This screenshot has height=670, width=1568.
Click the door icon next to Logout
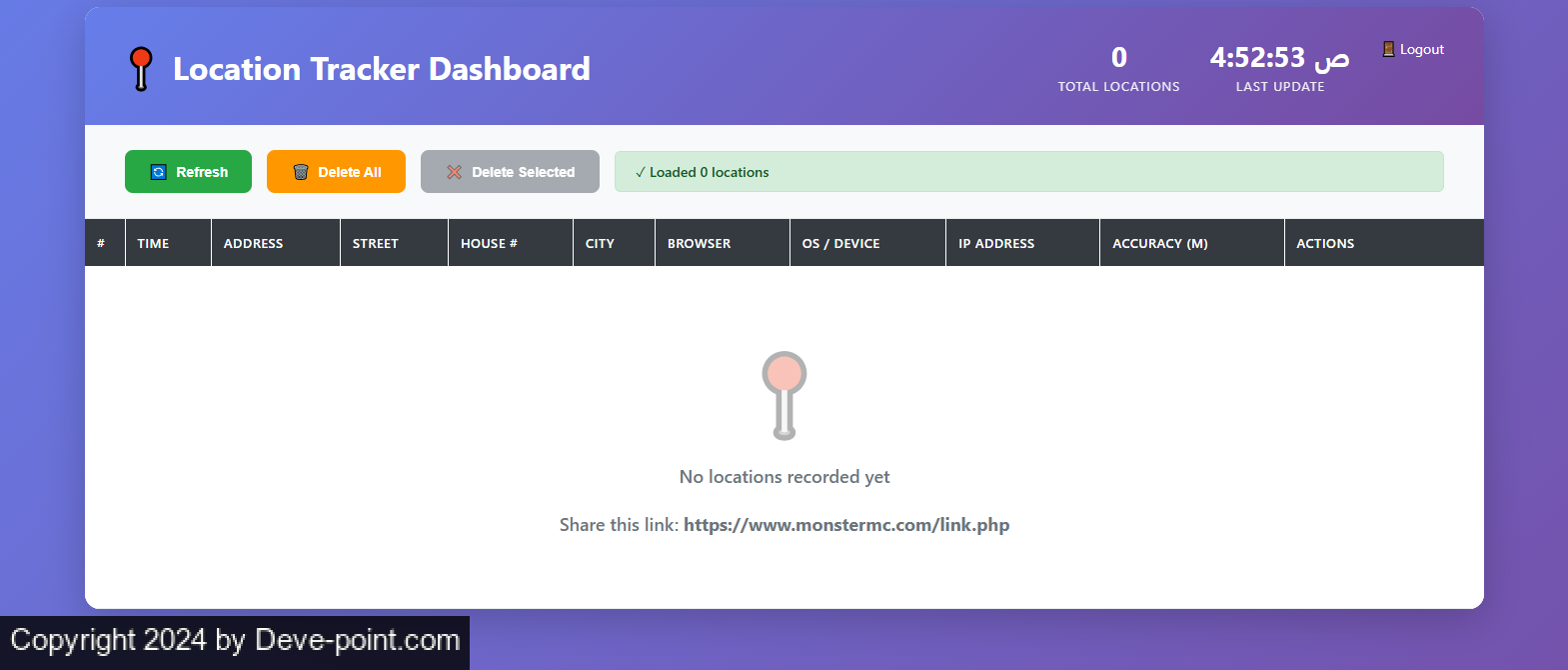(1388, 49)
